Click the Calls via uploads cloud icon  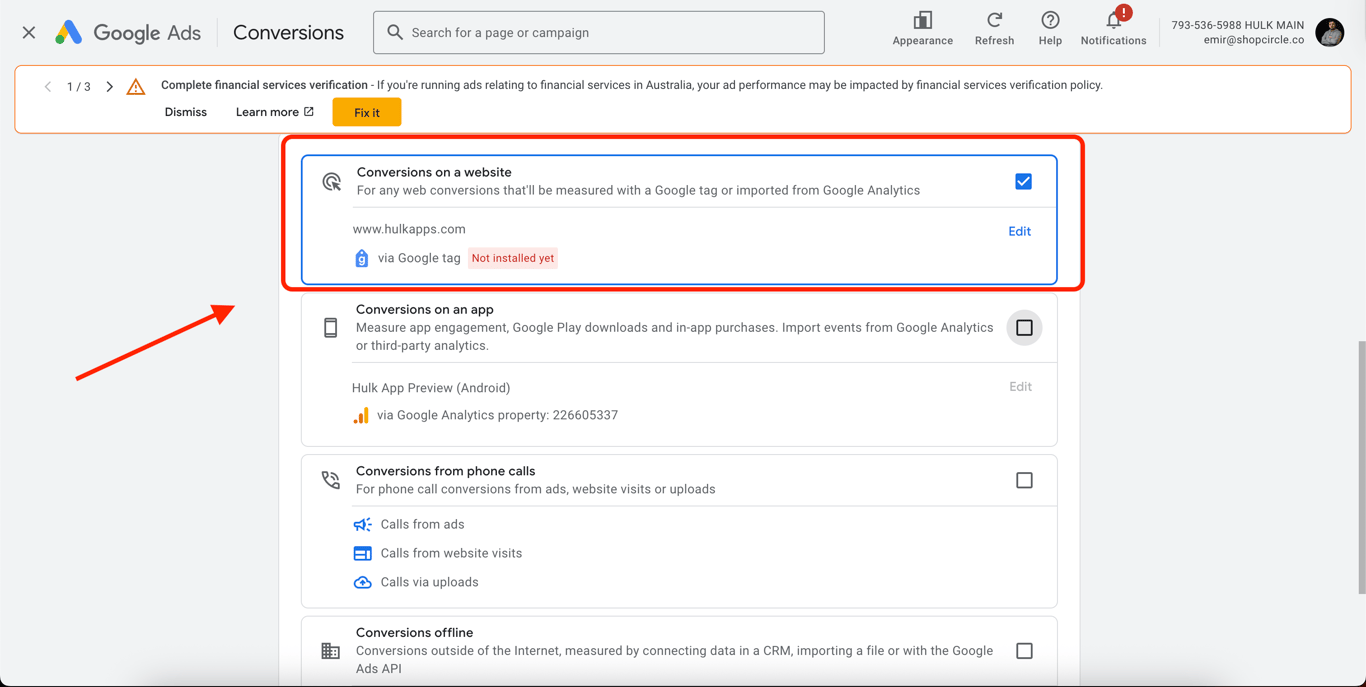click(x=363, y=582)
